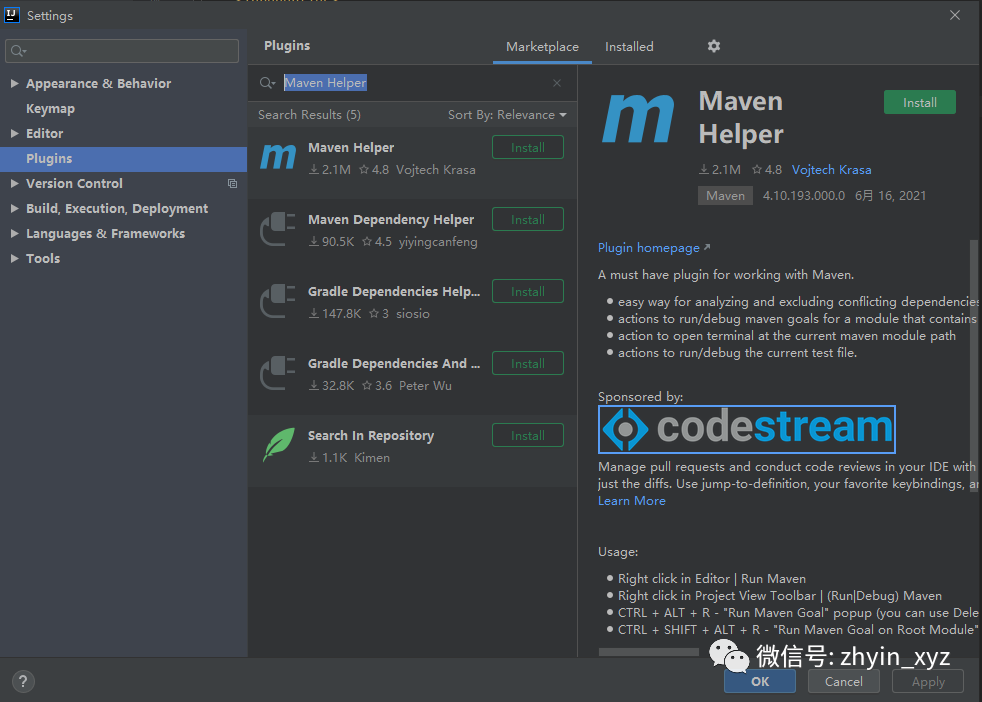
Task: Install Maven Helper from the results list
Action: coord(527,148)
